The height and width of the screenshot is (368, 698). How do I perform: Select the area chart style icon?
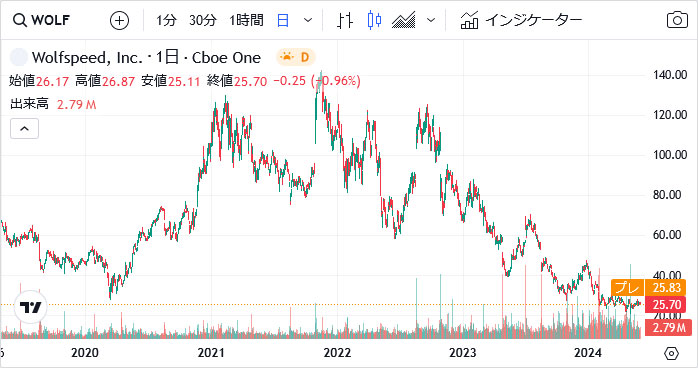(403, 20)
